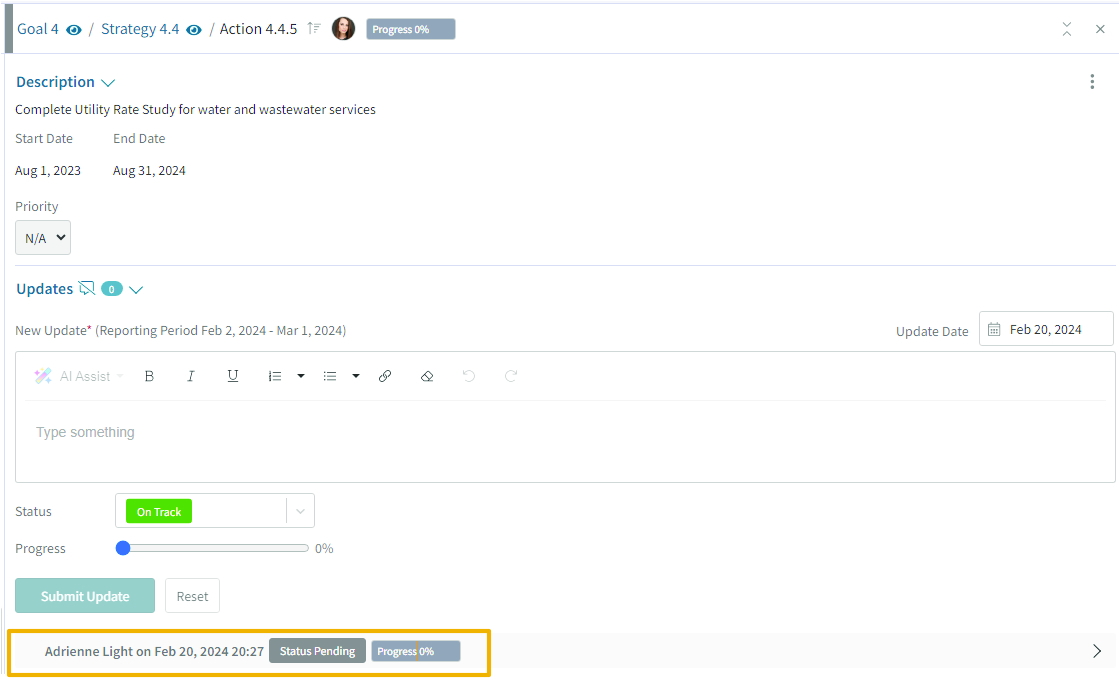Apply italic formatting

[x=191, y=376]
